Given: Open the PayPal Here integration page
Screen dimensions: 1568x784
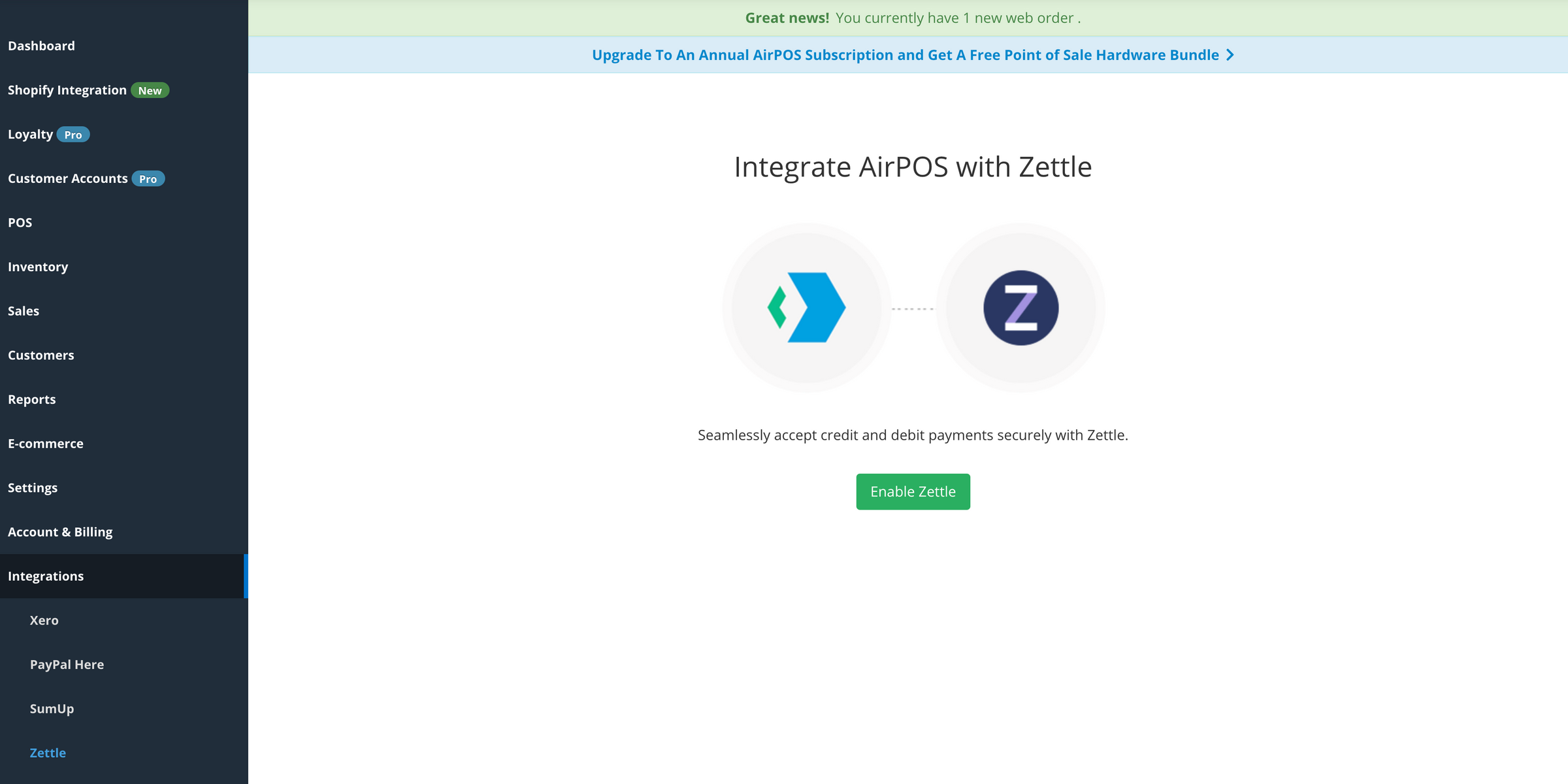Looking at the screenshot, I should [x=67, y=664].
